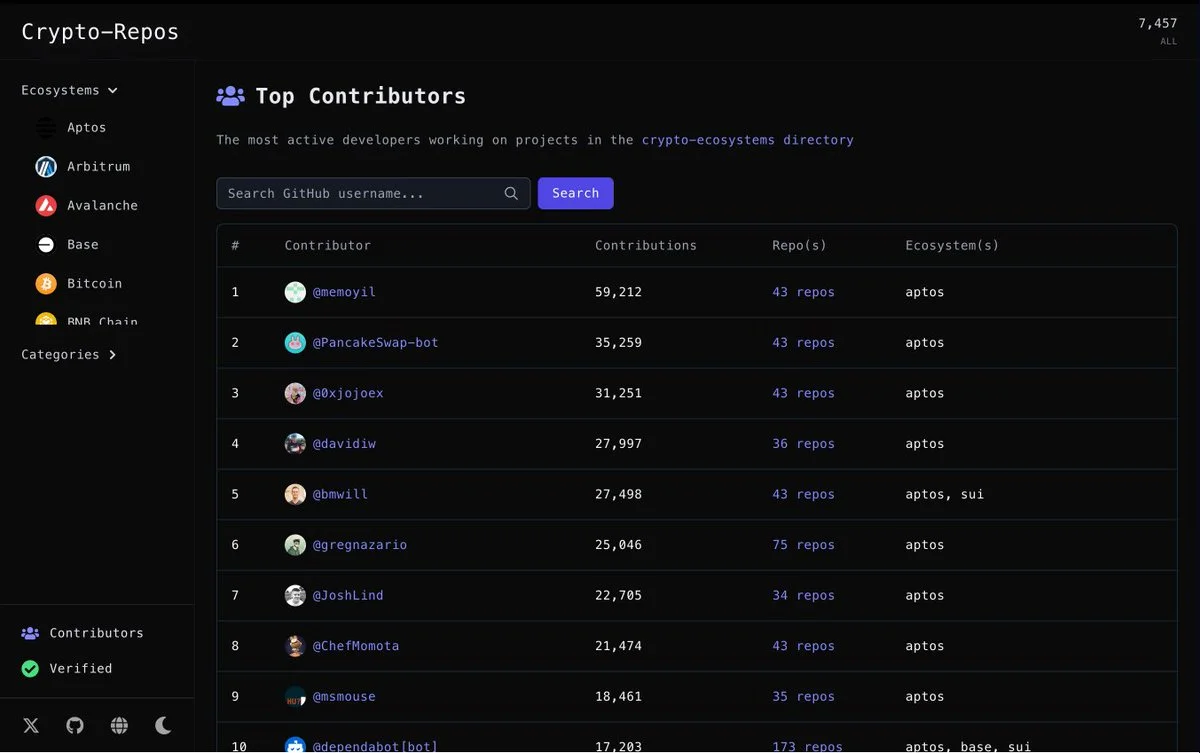This screenshot has height=753, width=1200.
Task: Click the Base ecosystem logo
Action: (45, 244)
